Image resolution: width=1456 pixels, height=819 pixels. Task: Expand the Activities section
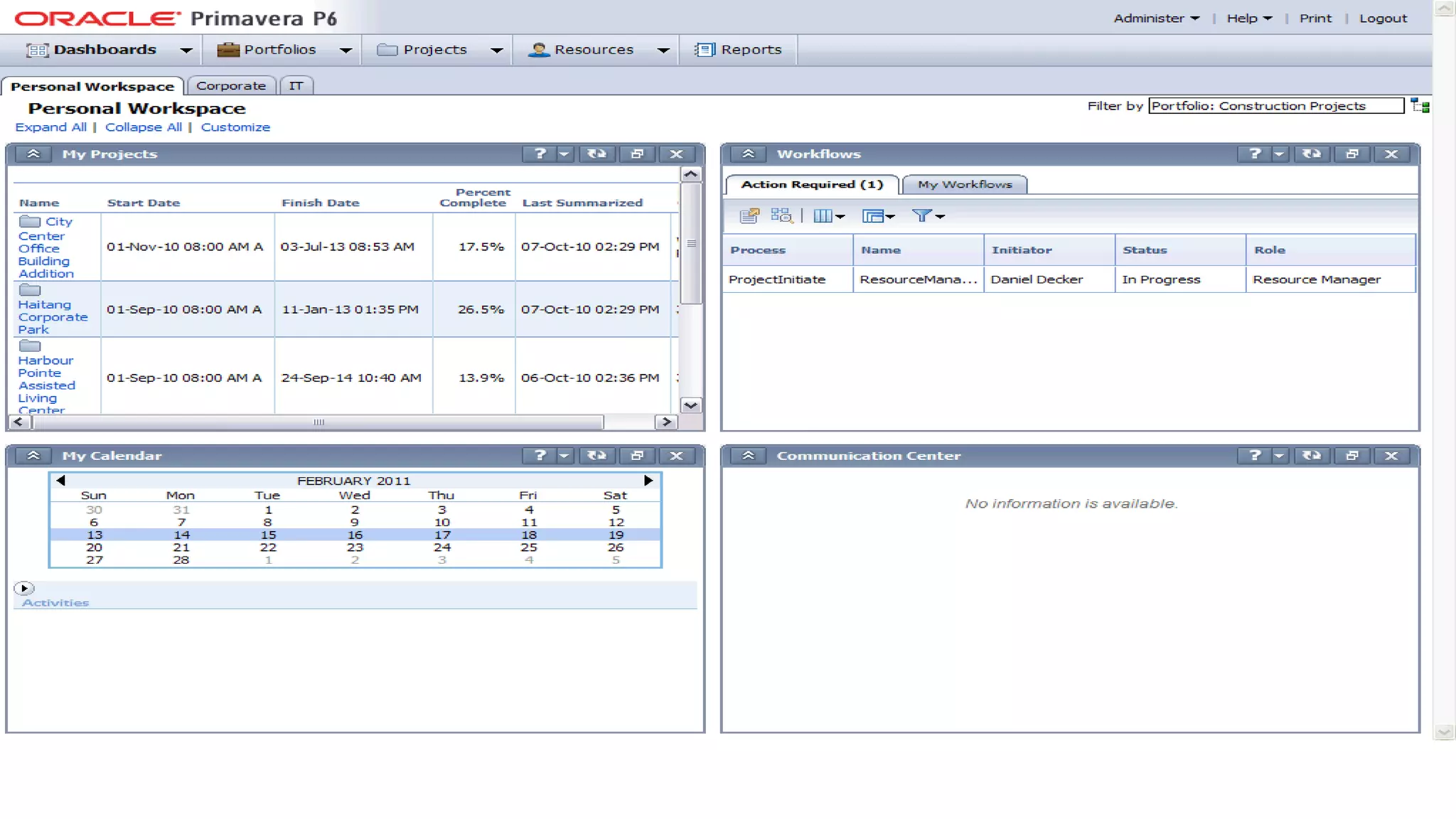[24, 588]
